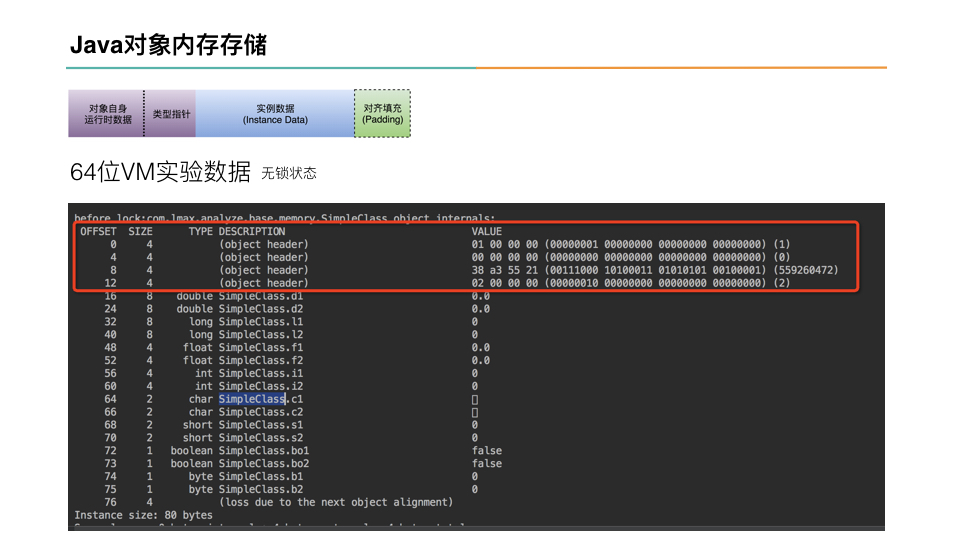Click double SimpleClass.d2

[239, 309]
